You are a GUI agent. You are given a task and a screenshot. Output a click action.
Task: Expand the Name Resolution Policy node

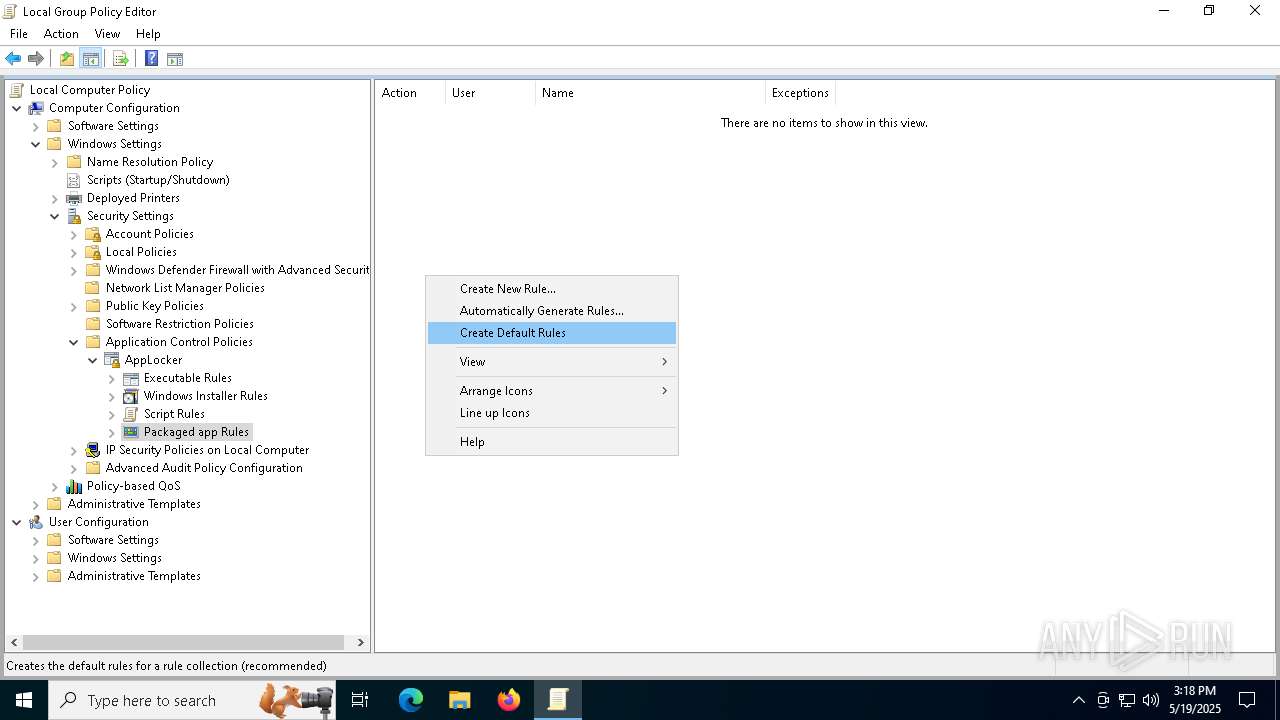click(54, 162)
